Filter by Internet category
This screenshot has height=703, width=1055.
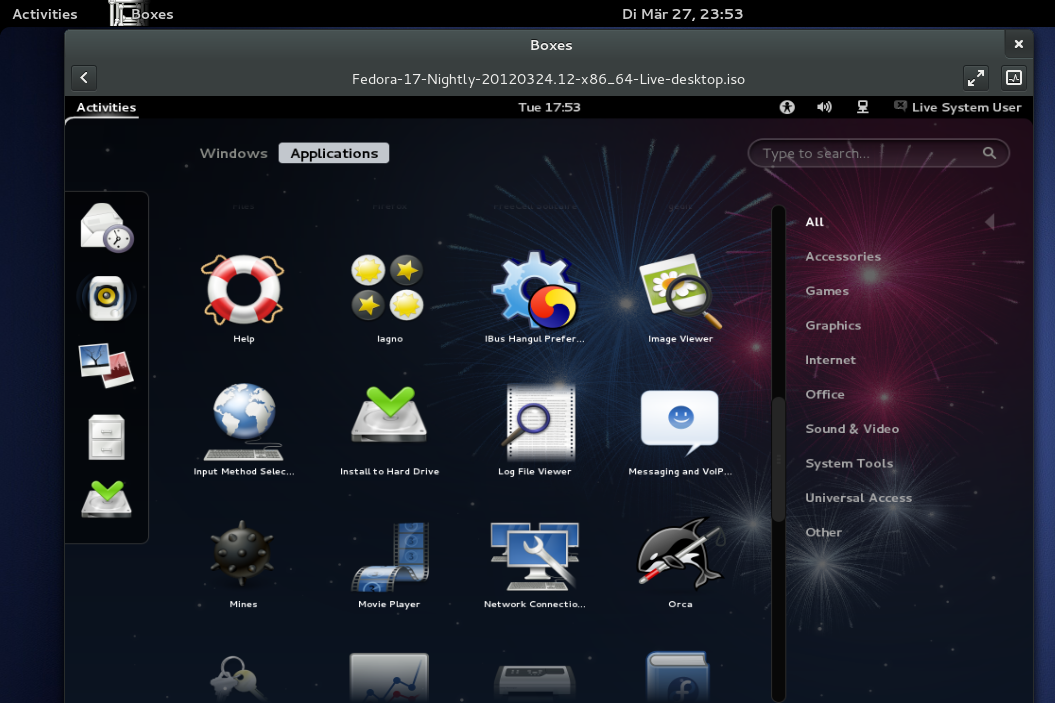[830, 360]
